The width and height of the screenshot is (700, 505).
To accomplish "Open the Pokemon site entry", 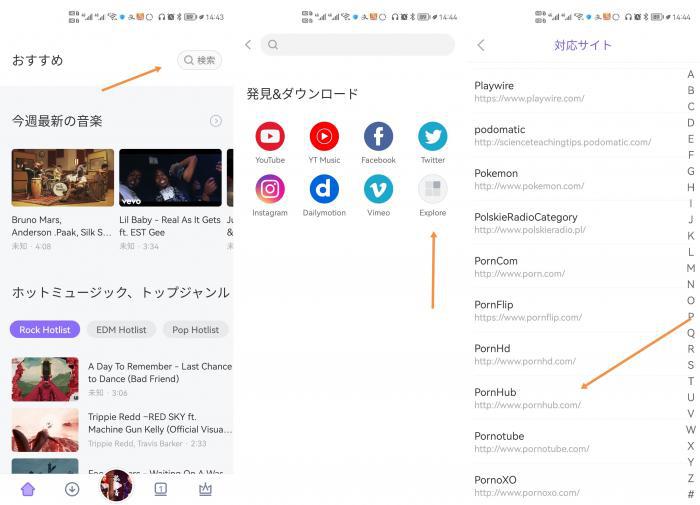I will pyautogui.click(x=576, y=179).
